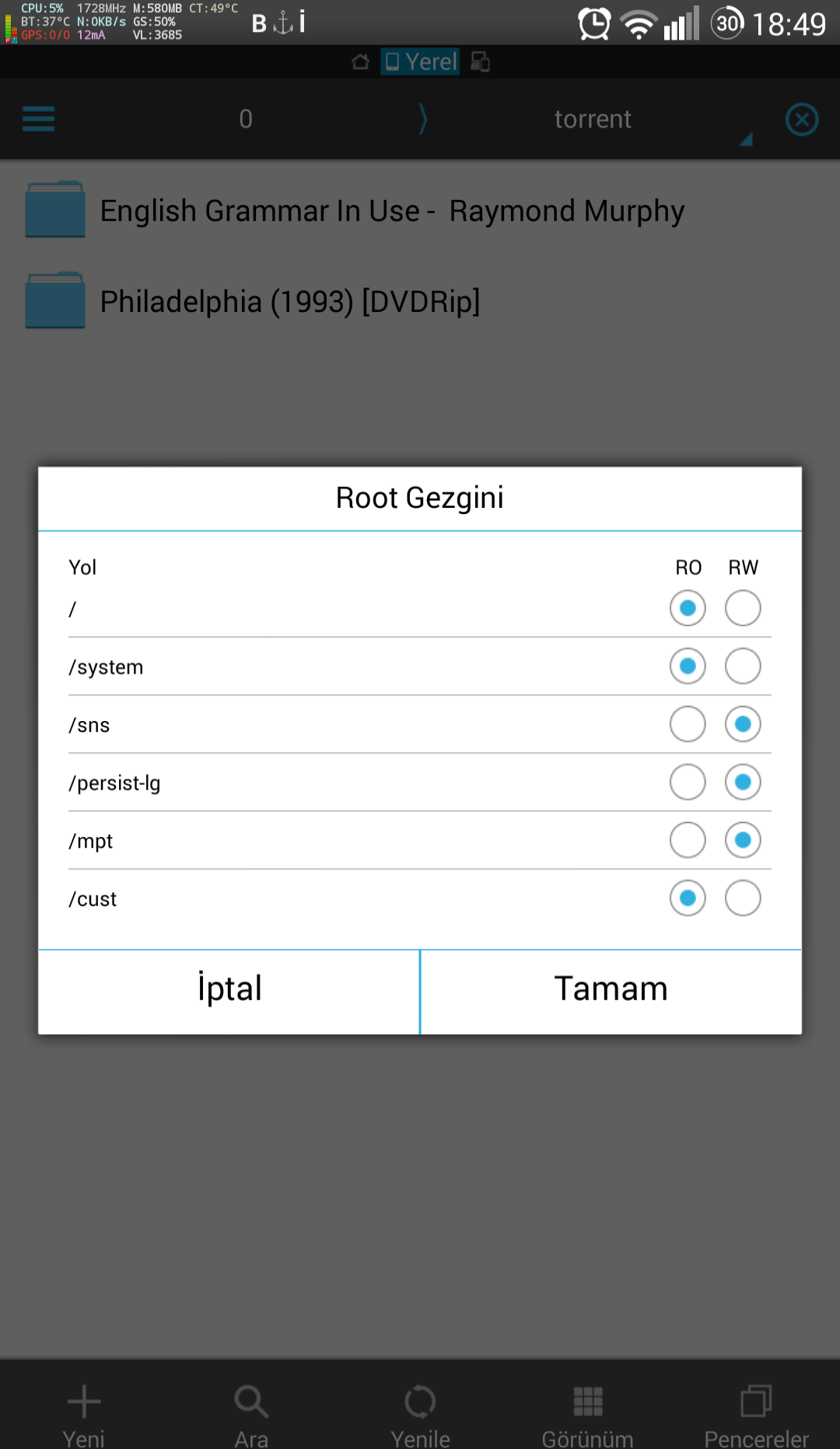Select the Yerel tab
This screenshot has height=1449, width=840.
click(420, 61)
